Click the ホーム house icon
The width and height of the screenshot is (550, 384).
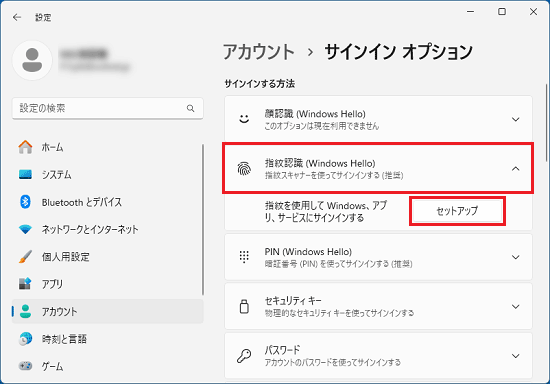(x=25, y=147)
